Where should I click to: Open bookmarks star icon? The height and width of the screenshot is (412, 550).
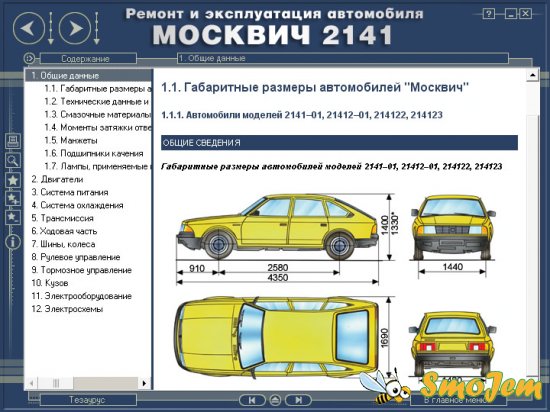[x=13, y=180]
